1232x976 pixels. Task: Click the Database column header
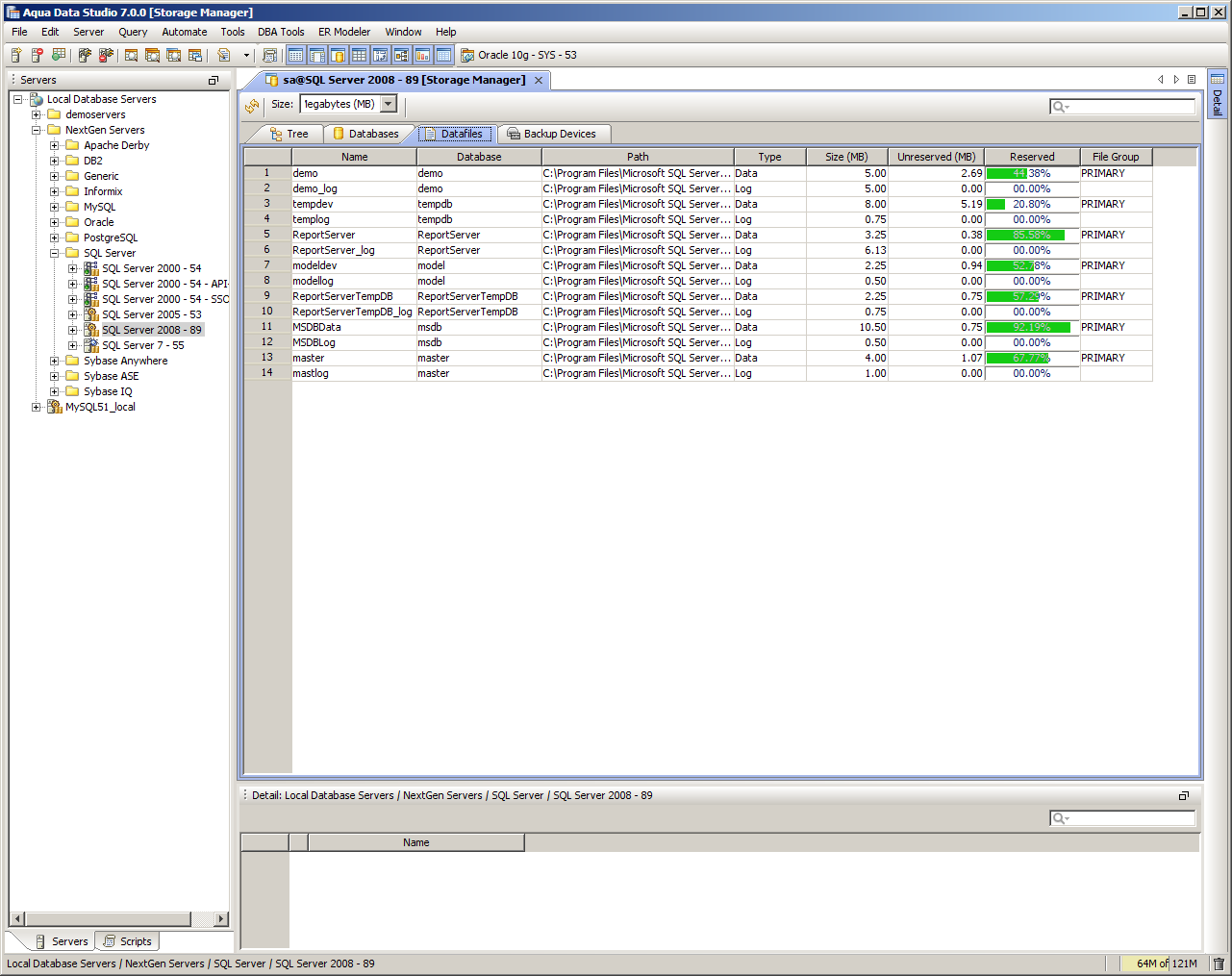pos(479,157)
